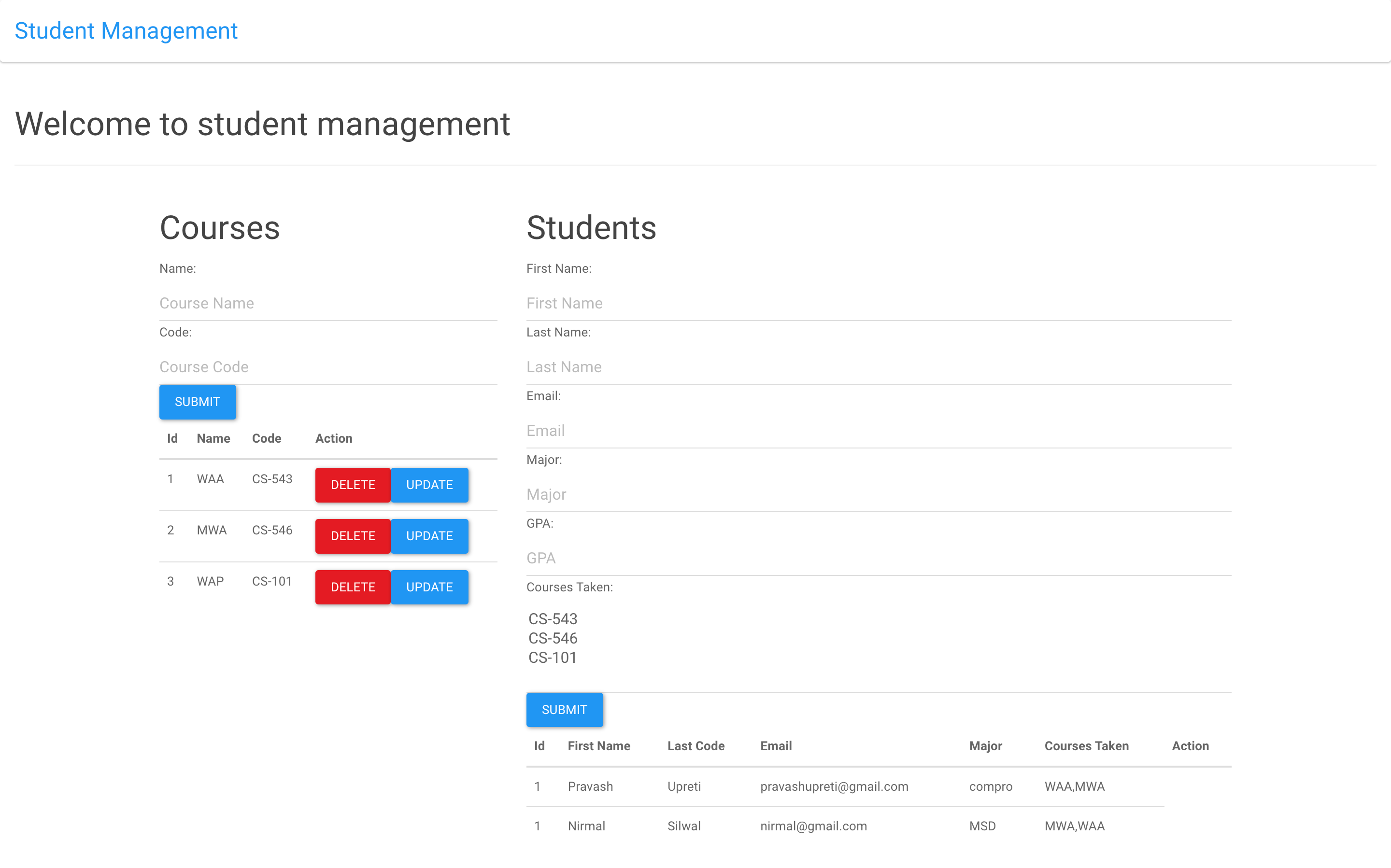Screen dimensions: 1391x868
Task: Submit the Students form
Action: coord(564,710)
